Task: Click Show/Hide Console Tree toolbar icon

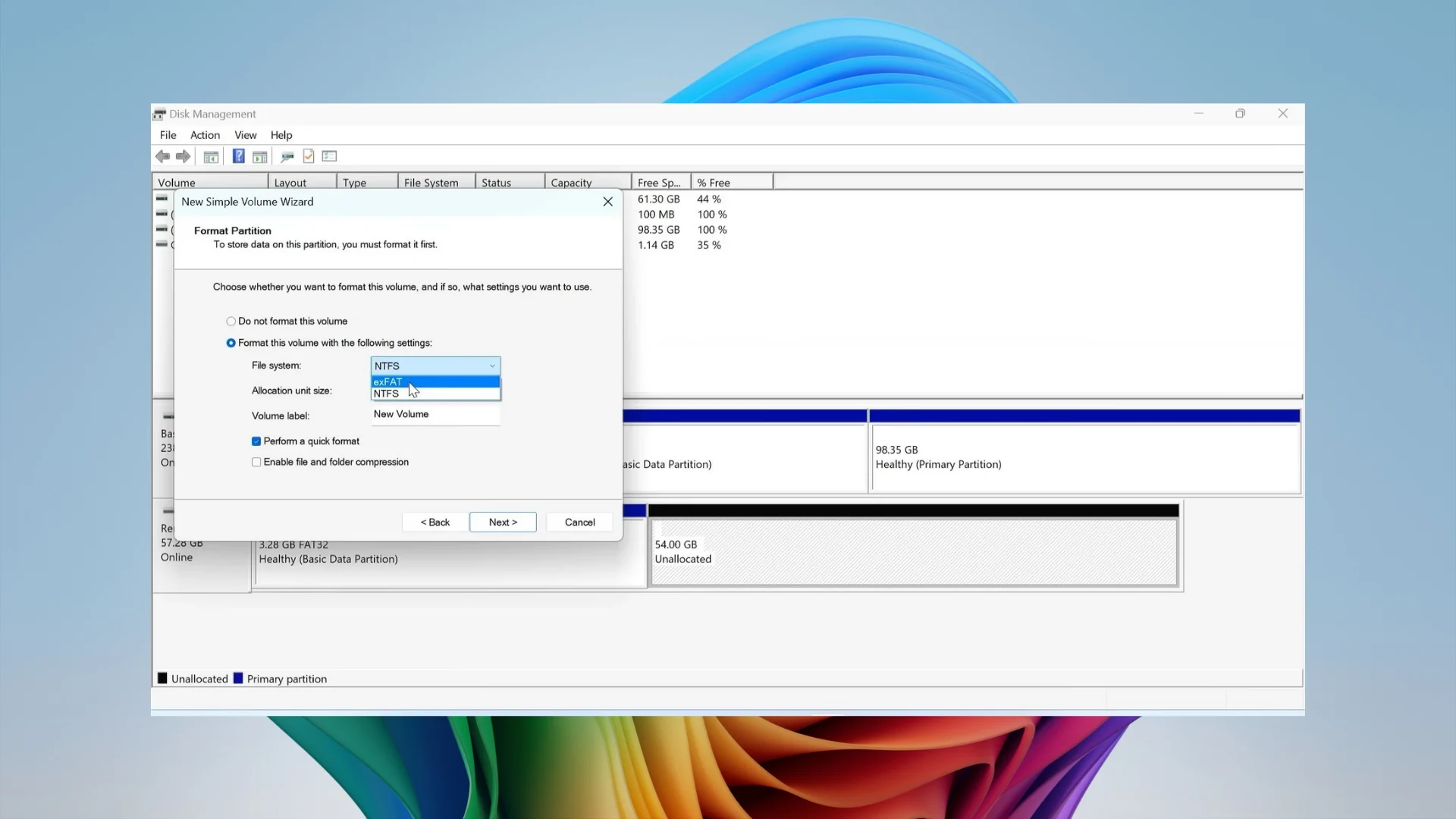Action: (211, 156)
